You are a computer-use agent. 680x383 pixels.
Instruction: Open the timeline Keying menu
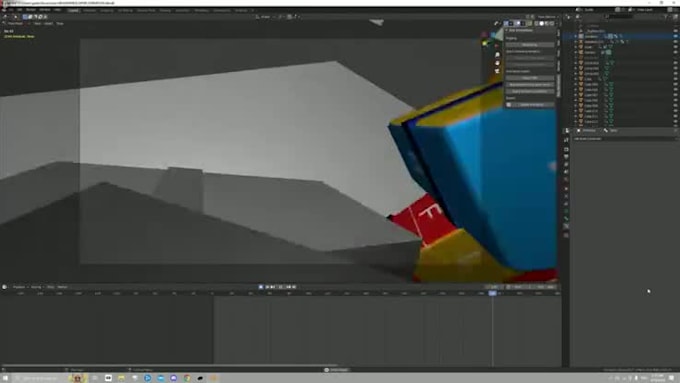[36, 287]
